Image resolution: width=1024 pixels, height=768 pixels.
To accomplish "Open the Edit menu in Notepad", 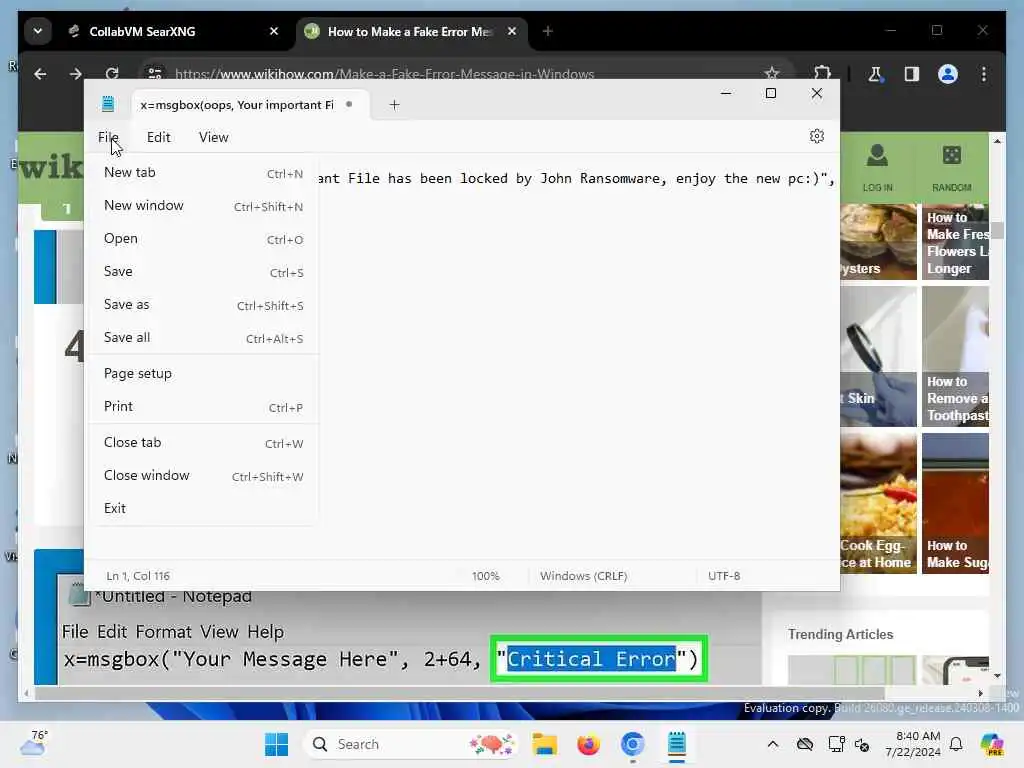I will [159, 137].
